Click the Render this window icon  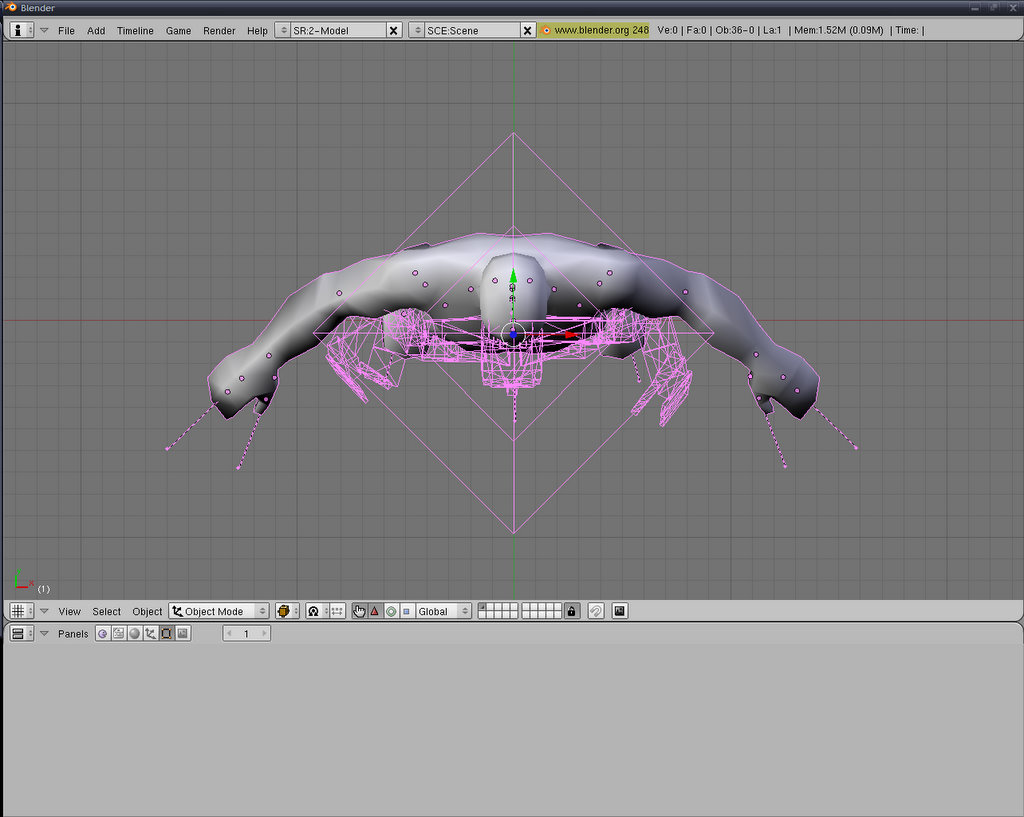[620, 611]
